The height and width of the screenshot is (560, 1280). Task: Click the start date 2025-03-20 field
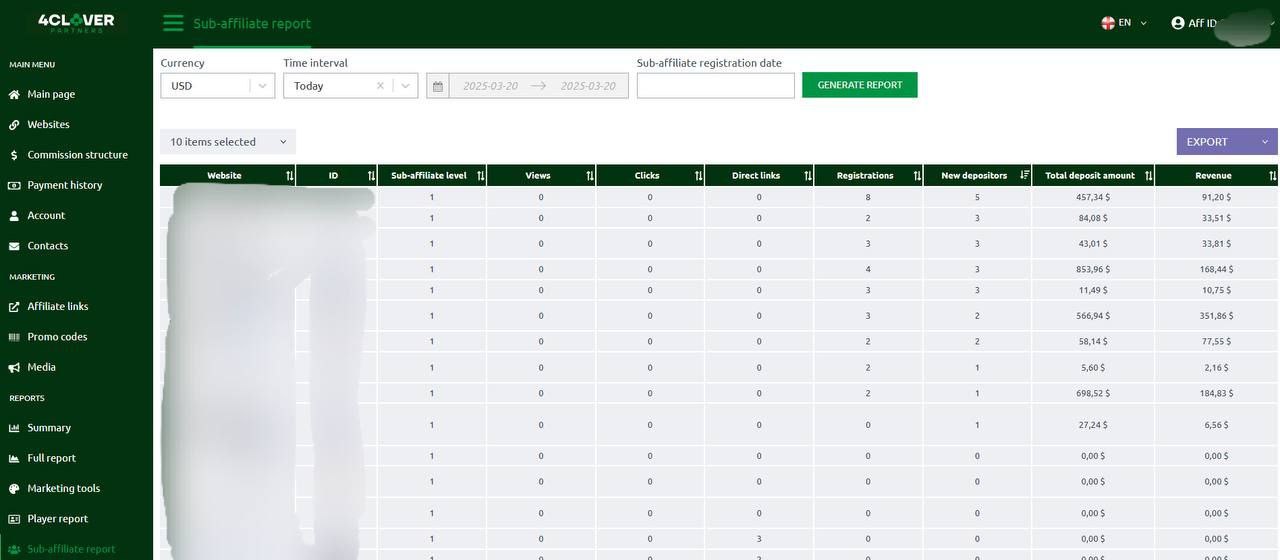[x=490, y=86]
